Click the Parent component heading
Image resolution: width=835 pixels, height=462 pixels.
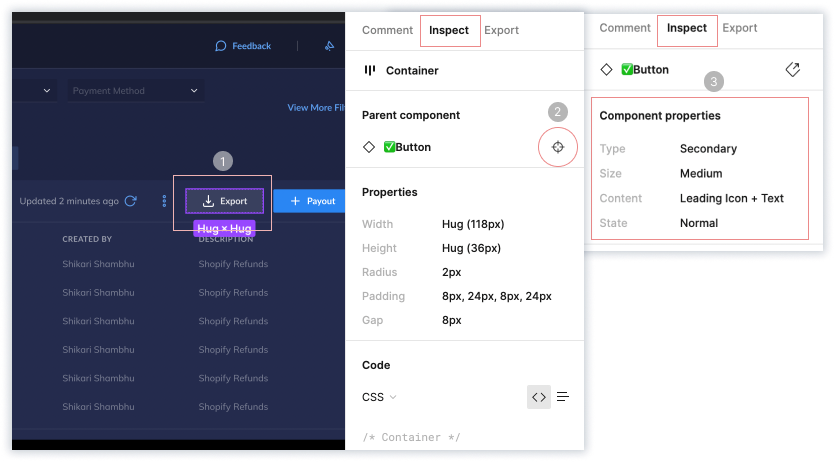tap(411, 115)
